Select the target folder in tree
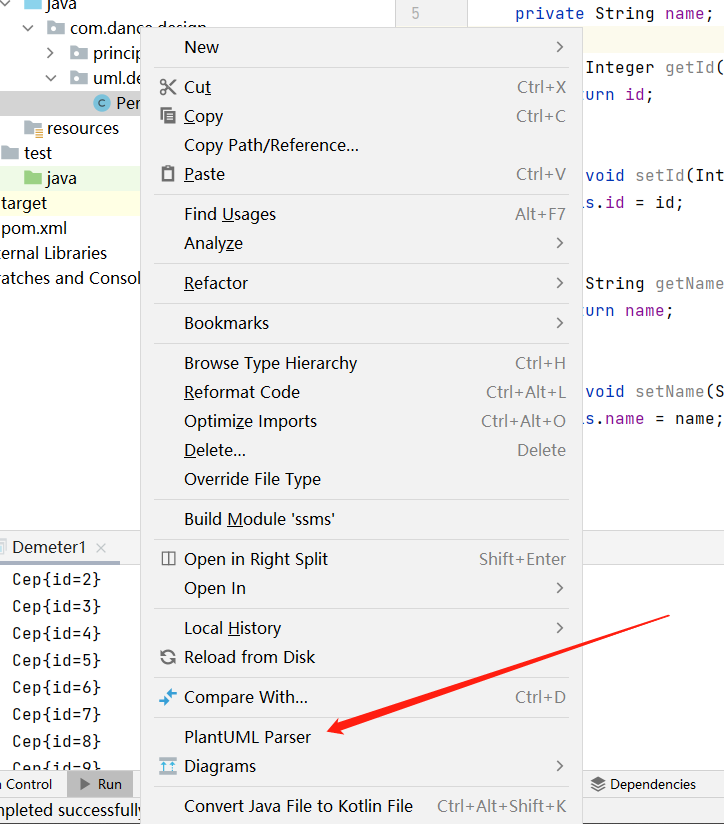This screenshot has width=724, height=824. tap(24, 203)
